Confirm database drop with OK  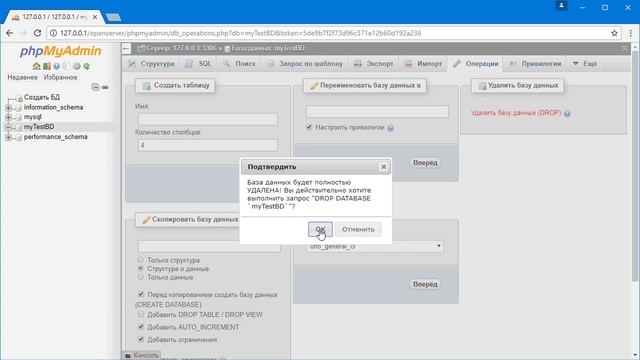point(320,229)
